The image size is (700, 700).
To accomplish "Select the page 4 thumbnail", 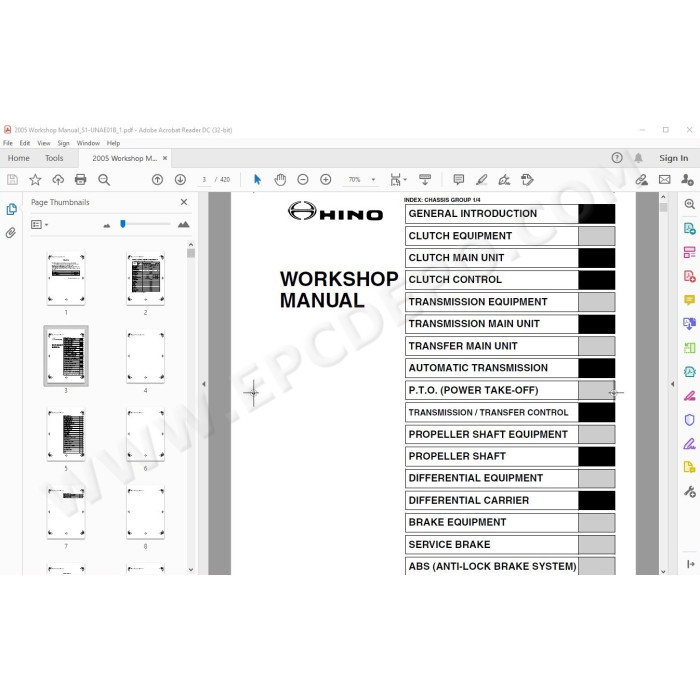I will pos(146,356).
